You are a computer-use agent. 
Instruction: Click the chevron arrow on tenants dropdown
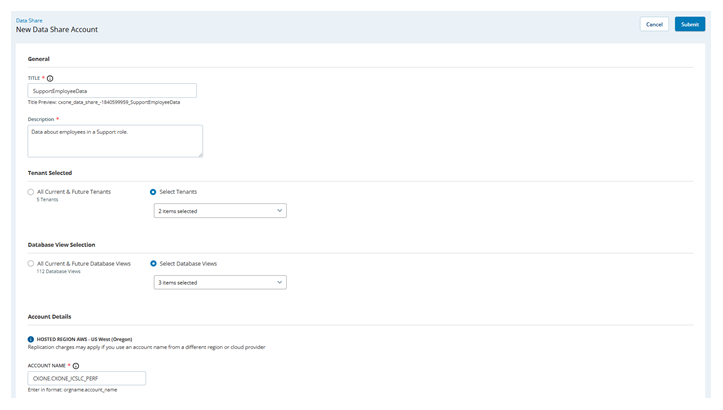[x=279, y=211]
